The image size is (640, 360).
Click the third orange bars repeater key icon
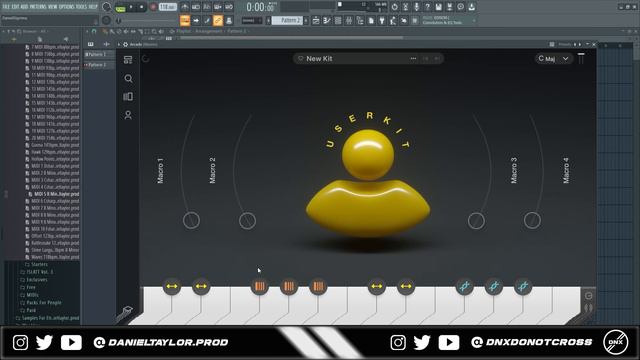[x=318, y=287]
